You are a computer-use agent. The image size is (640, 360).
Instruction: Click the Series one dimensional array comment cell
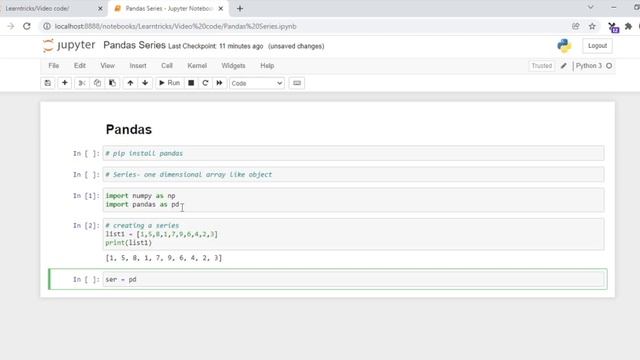(353, 175)
